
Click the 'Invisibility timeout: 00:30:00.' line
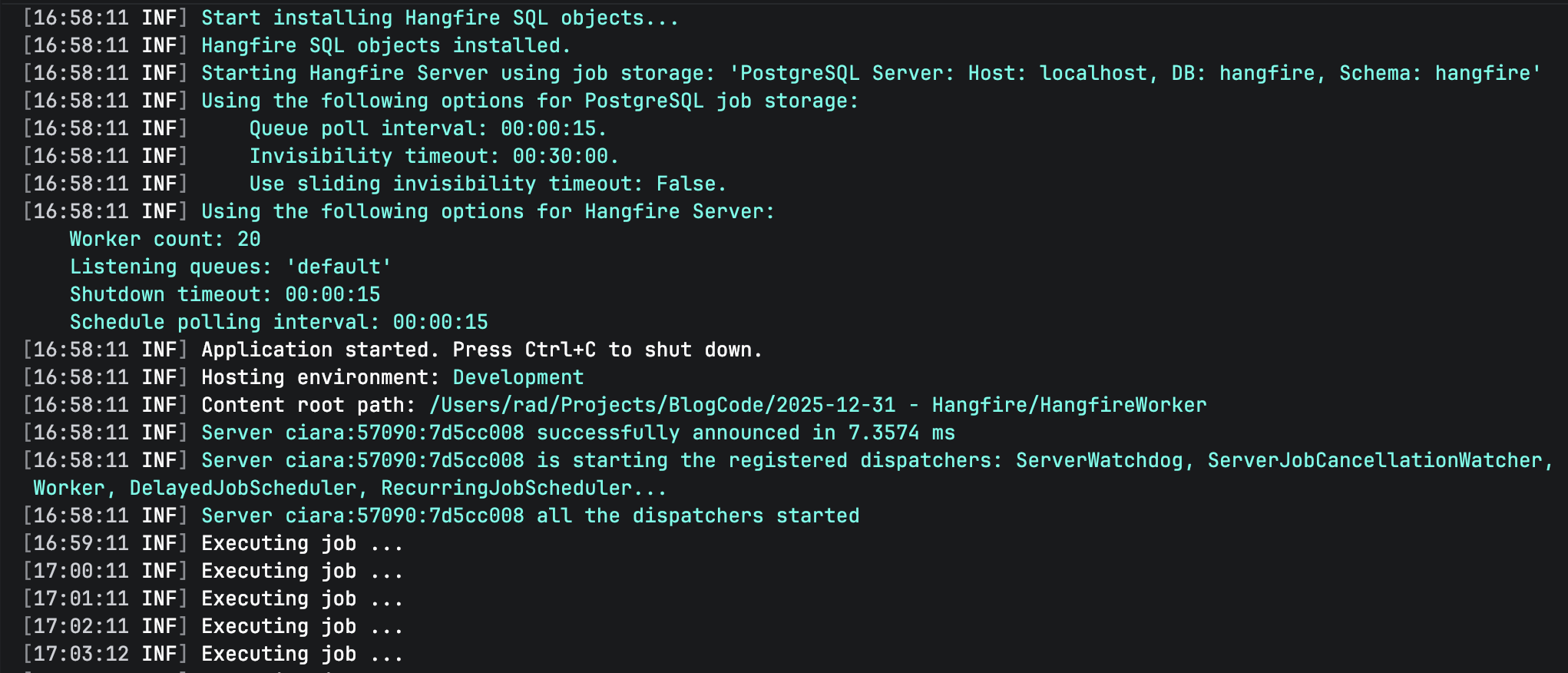click(433, 156)
